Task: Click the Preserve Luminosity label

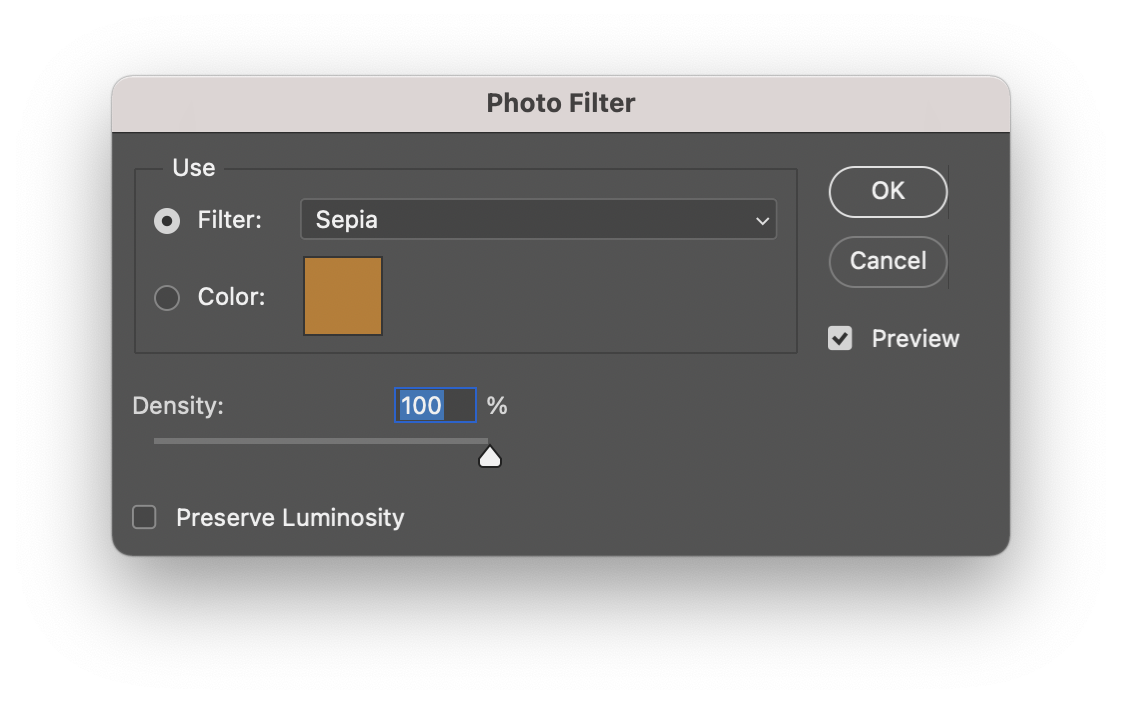Action: tap(290, 518)
